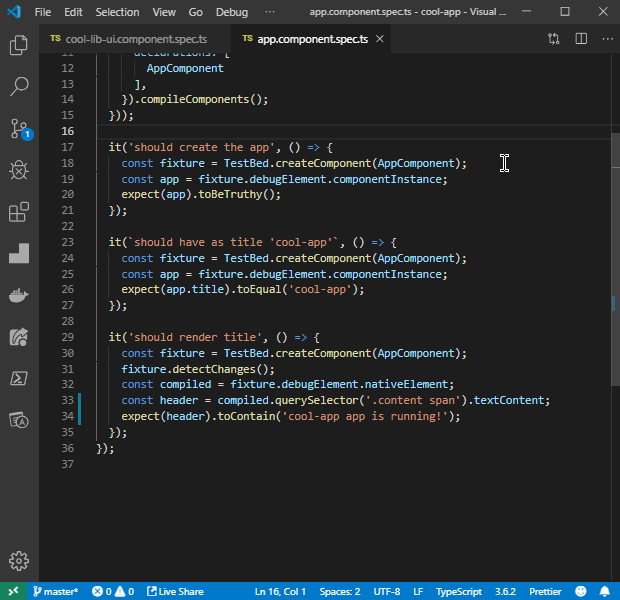Image resolution: width=620 pixels, height=600 pixels.
Task: Toggle split editor layout
Action: (x=580, y=39)
